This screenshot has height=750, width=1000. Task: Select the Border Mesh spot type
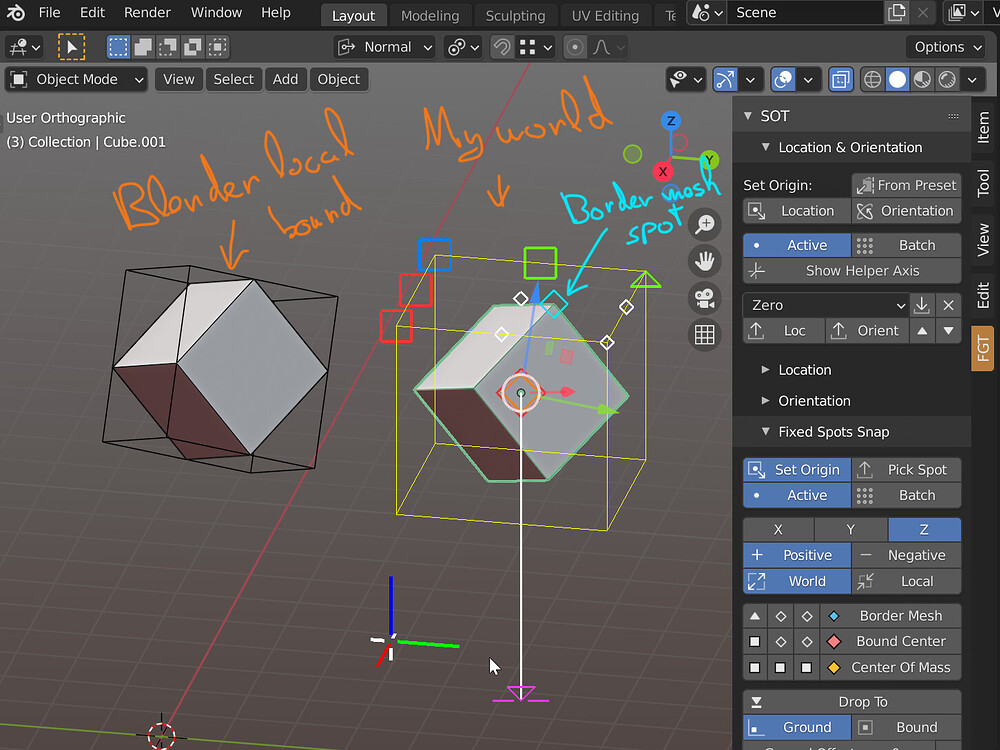890,615
